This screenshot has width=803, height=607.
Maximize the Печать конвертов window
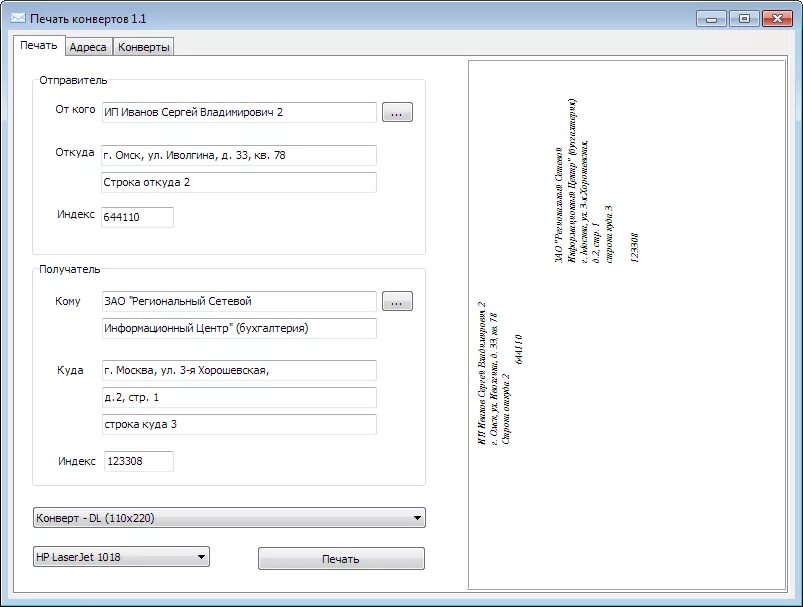tap(744, 19)
